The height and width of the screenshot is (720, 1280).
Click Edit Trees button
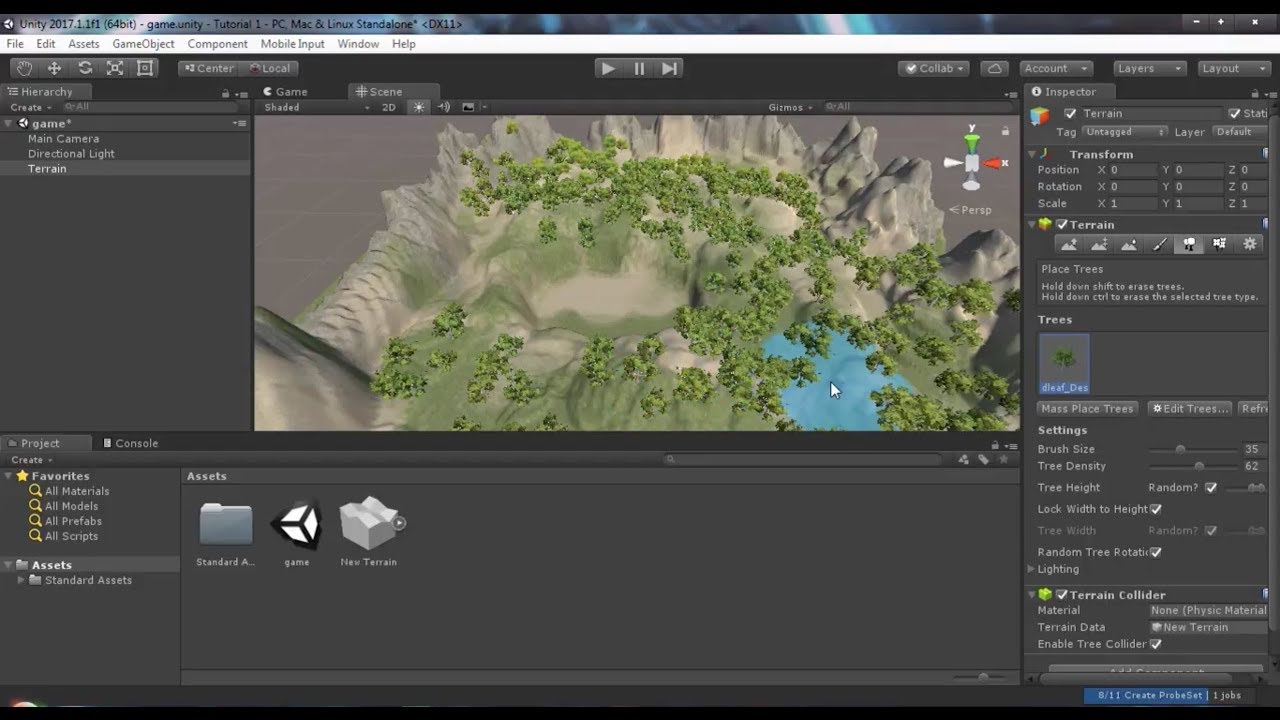(1190, 408)
